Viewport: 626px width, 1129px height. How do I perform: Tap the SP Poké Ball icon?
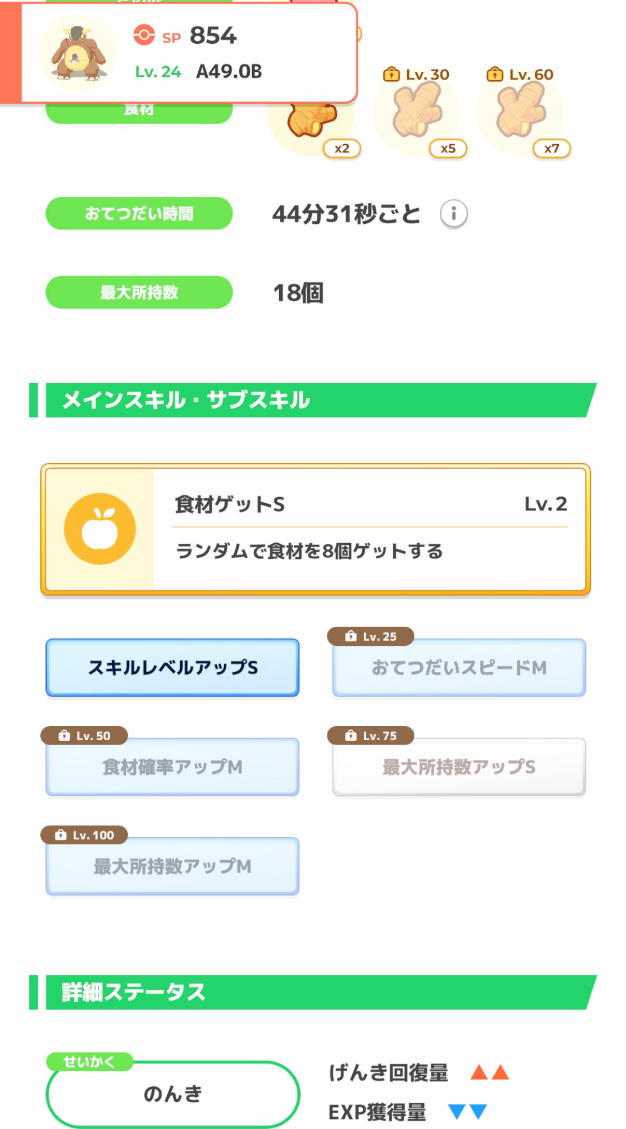pos(144,36)
